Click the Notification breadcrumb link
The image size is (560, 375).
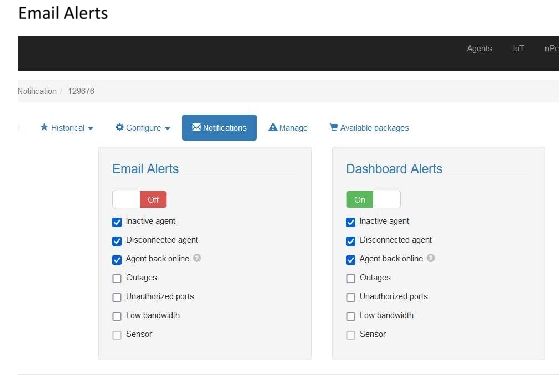37,91
